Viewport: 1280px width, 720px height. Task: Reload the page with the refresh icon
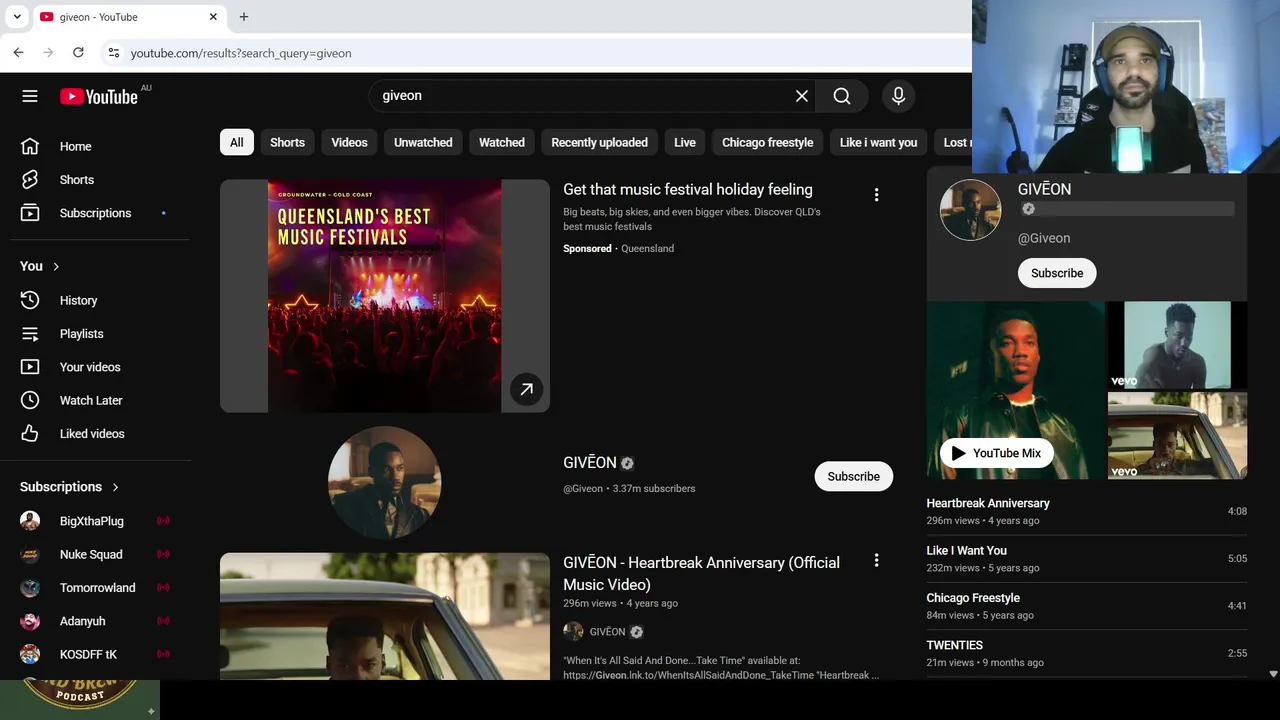[x=78, y=53]
